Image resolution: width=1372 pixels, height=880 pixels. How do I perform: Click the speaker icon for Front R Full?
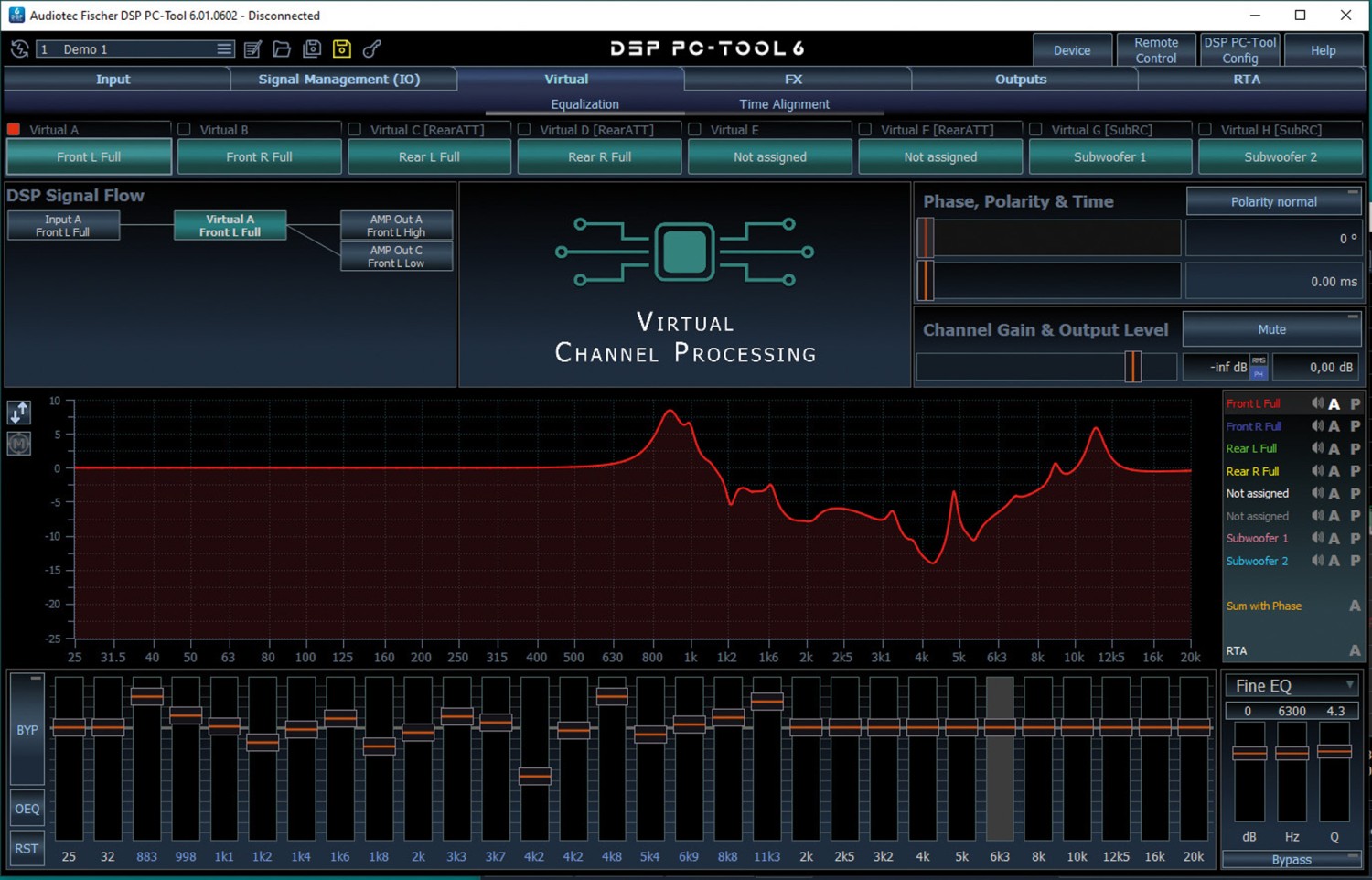[1317, 426]
